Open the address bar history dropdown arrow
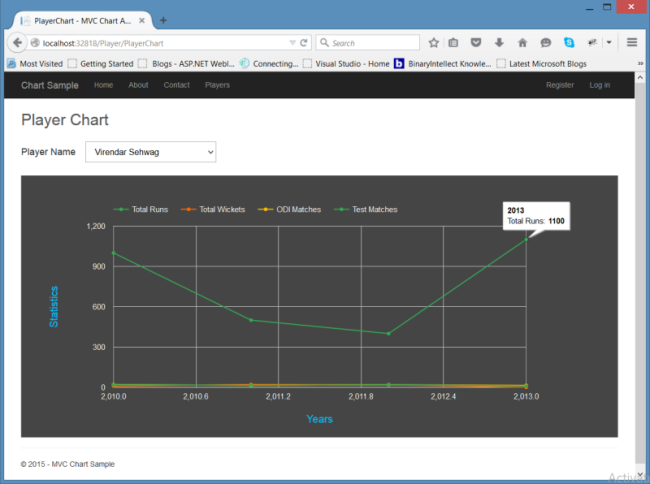Viewport: 650px width, 484px height. pos(292,43)
